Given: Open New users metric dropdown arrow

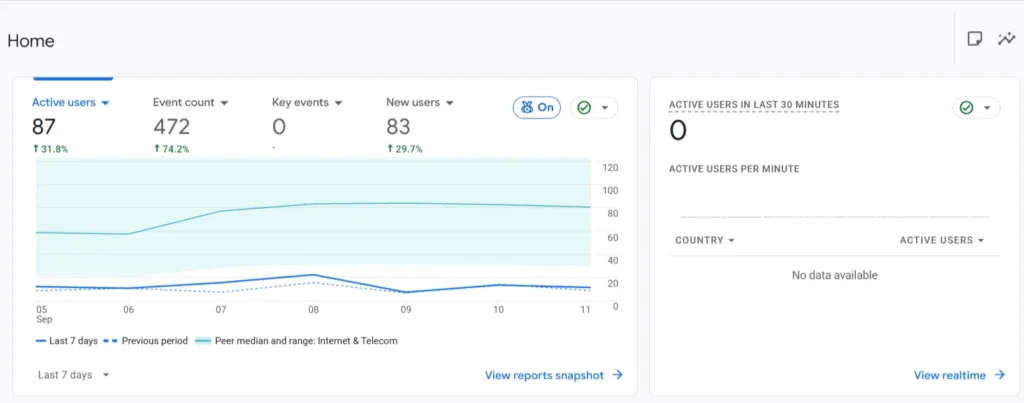Looking at the screenshot, I should point(449,103).
